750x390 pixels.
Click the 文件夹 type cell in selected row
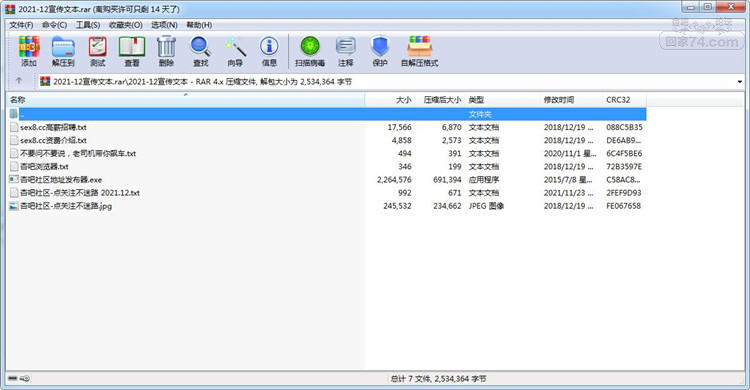click(480, 114)
